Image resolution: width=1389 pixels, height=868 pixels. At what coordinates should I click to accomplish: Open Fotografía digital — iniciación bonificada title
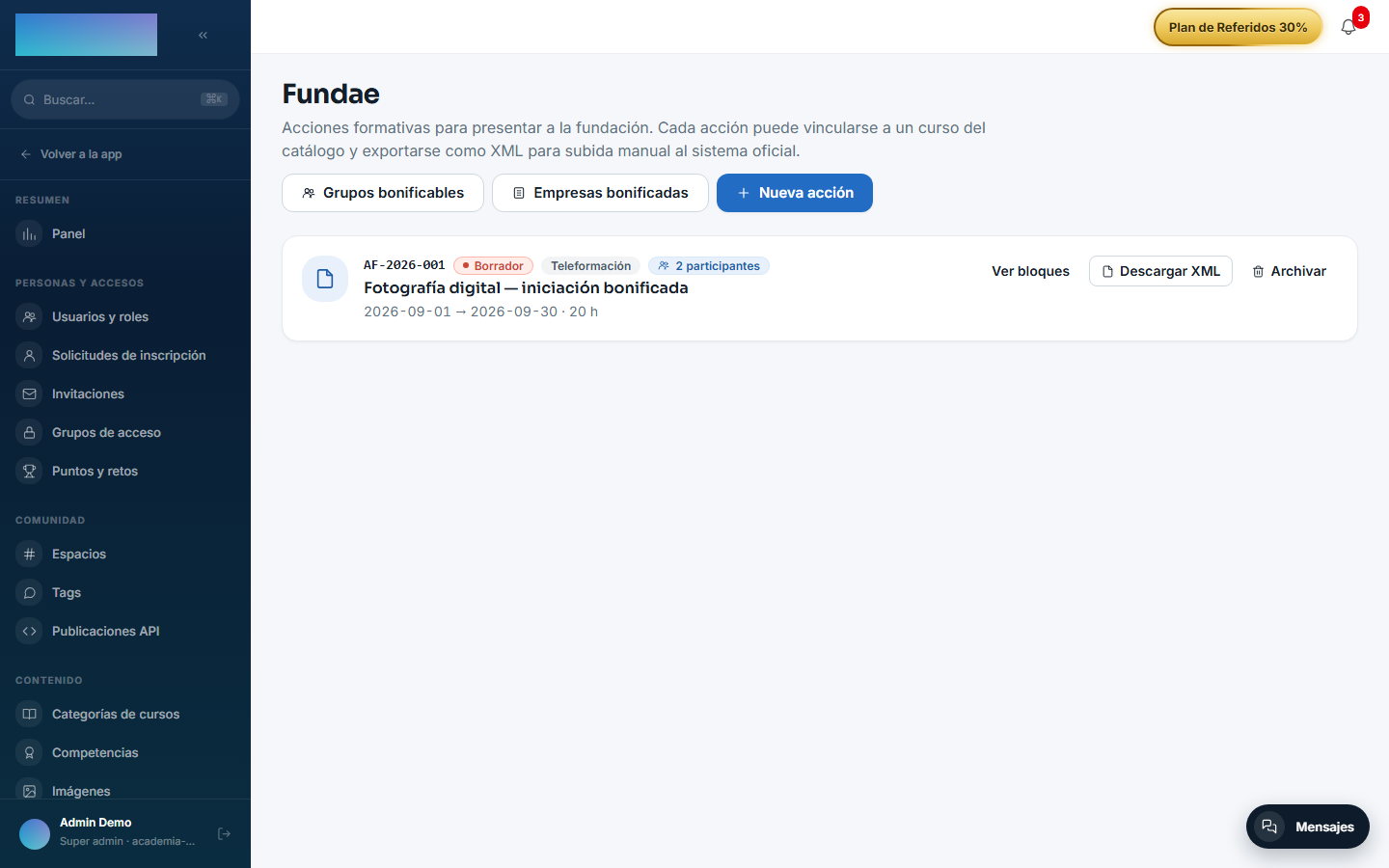[526, 287]
